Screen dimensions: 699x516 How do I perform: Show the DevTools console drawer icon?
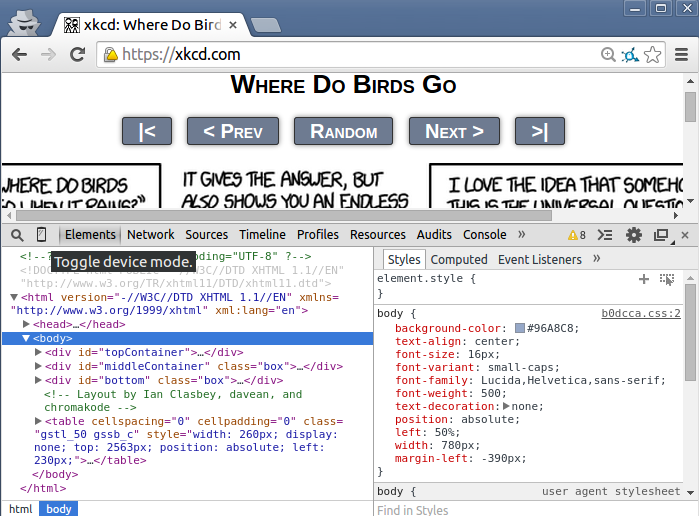point(604,235)
